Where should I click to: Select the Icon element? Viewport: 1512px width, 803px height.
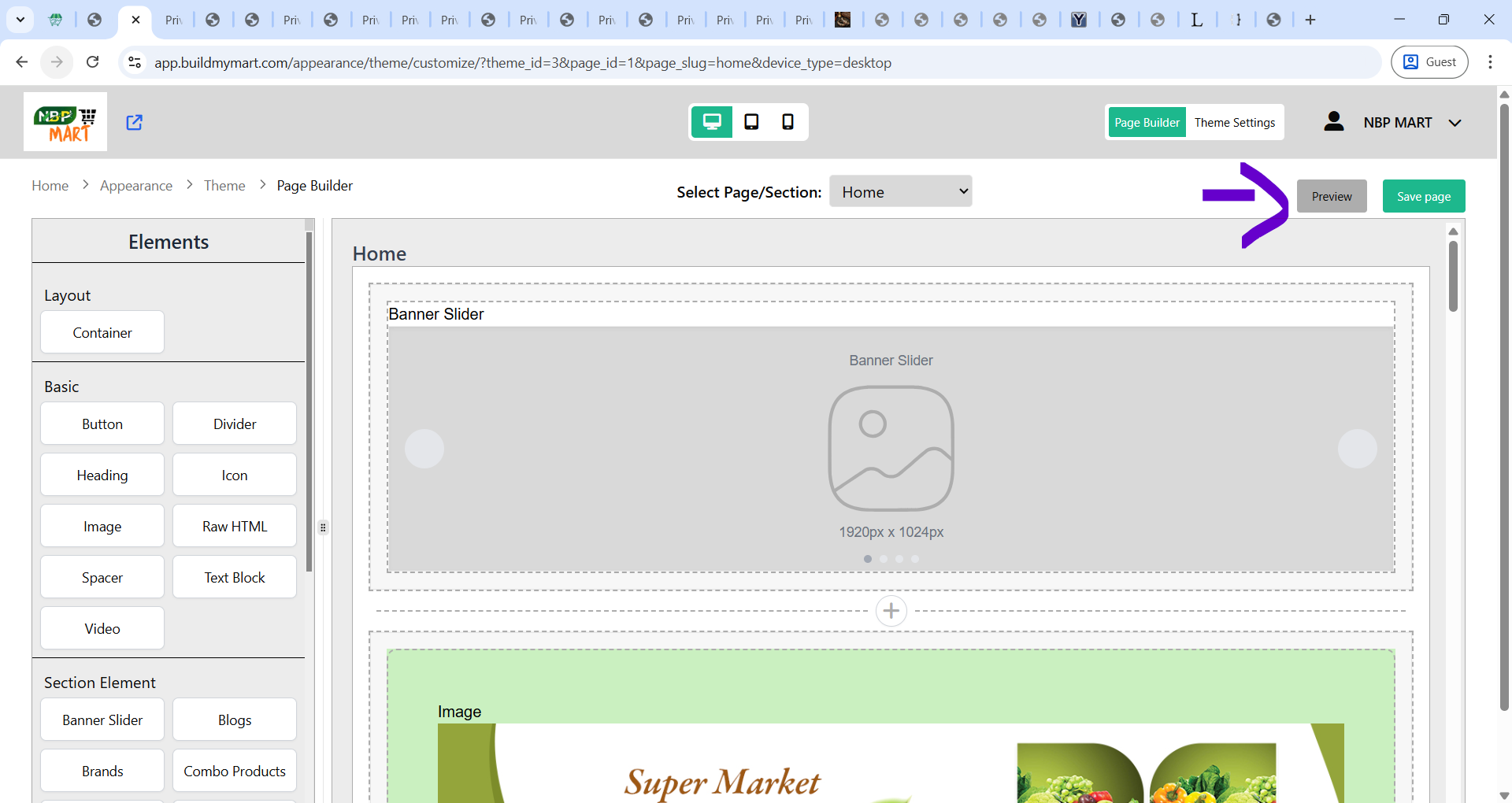[235, 475]
